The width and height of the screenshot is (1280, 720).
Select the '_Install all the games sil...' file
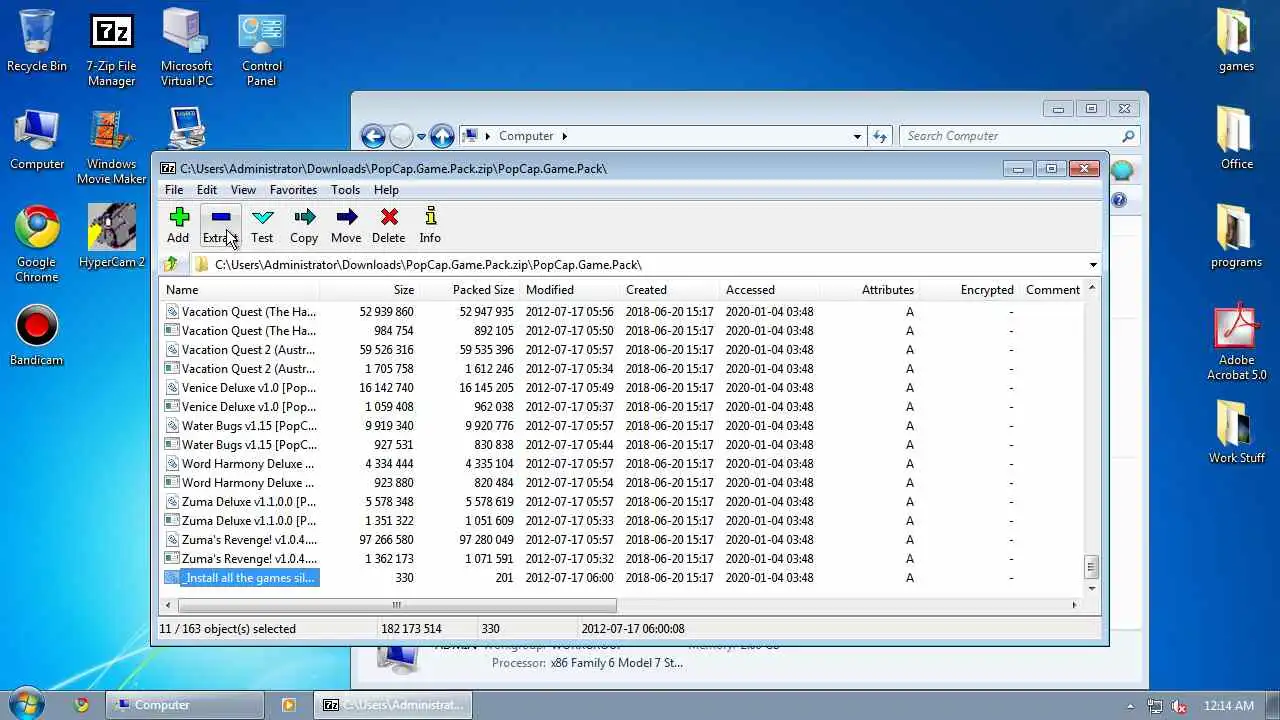[241, 578]
